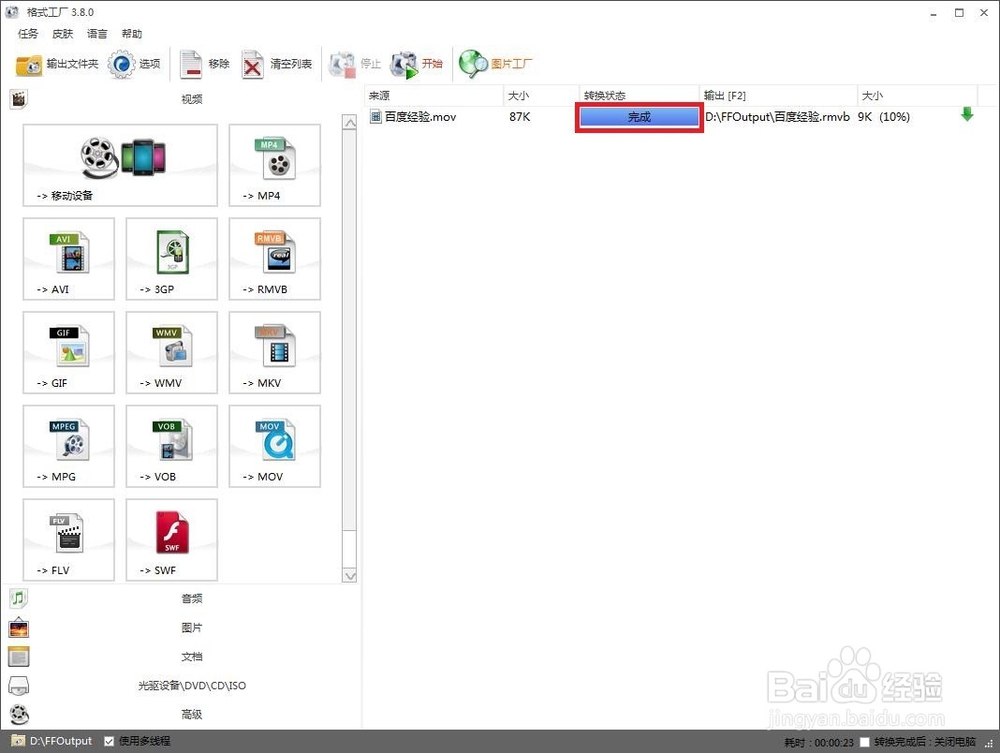Choose the -> MKV conversion tile
The image size is (1000, 753).
[x=275, y=353]
